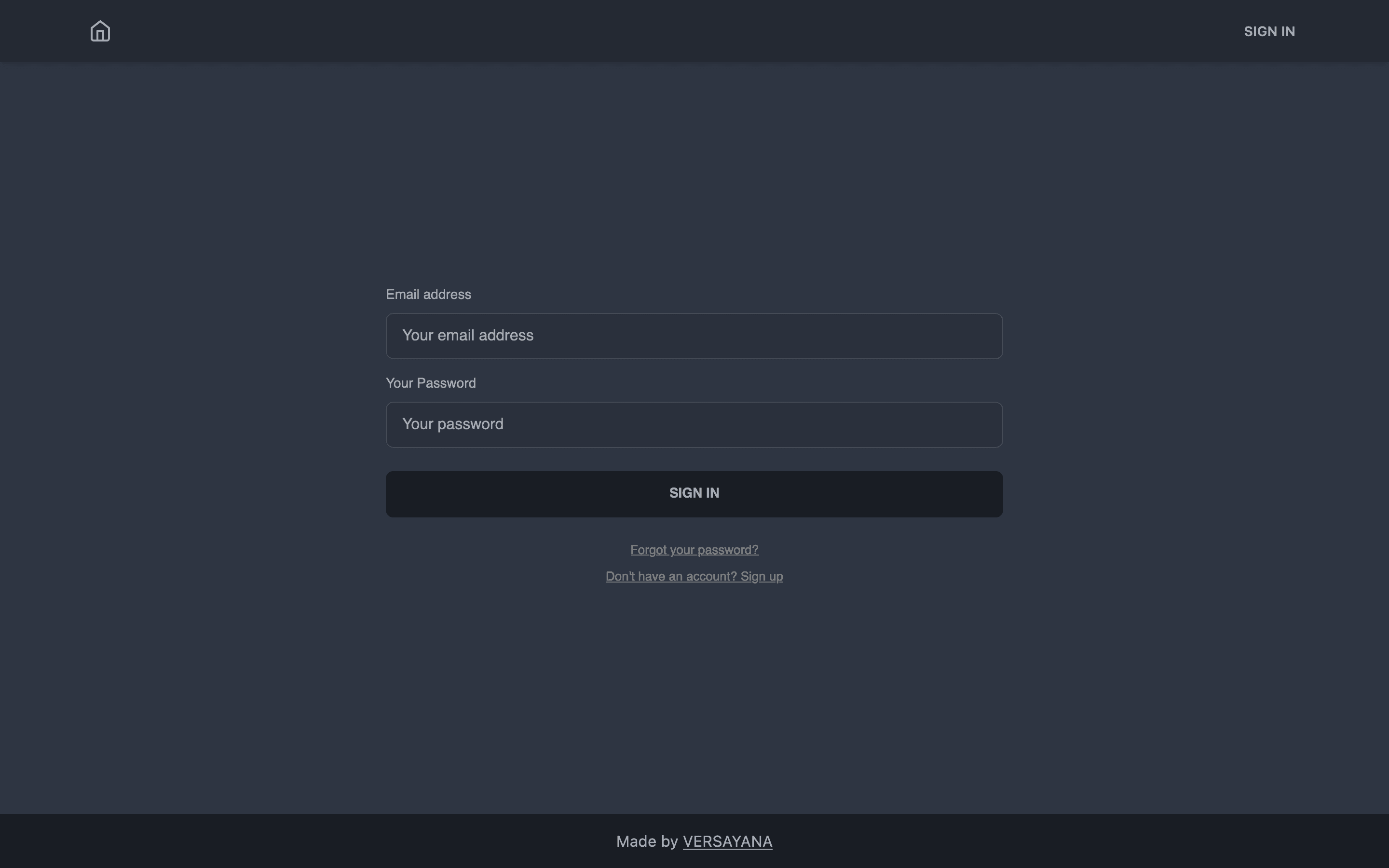
Task: Select SIGN IN in the top navigation
Action: (x=1269, y=31)
